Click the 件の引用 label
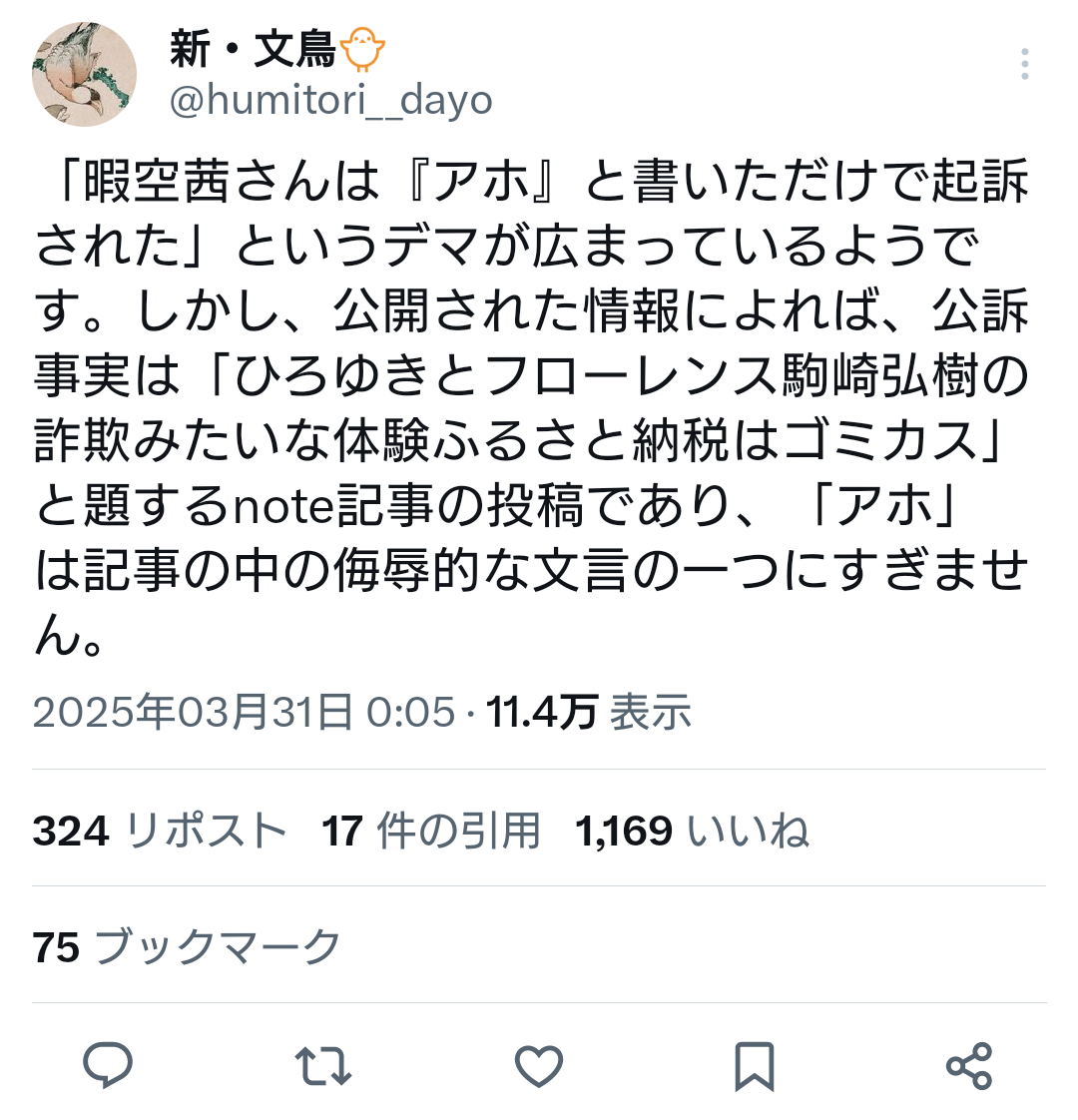The width and height of the screenshot is (1078, 1120). [x=458, y=830]
